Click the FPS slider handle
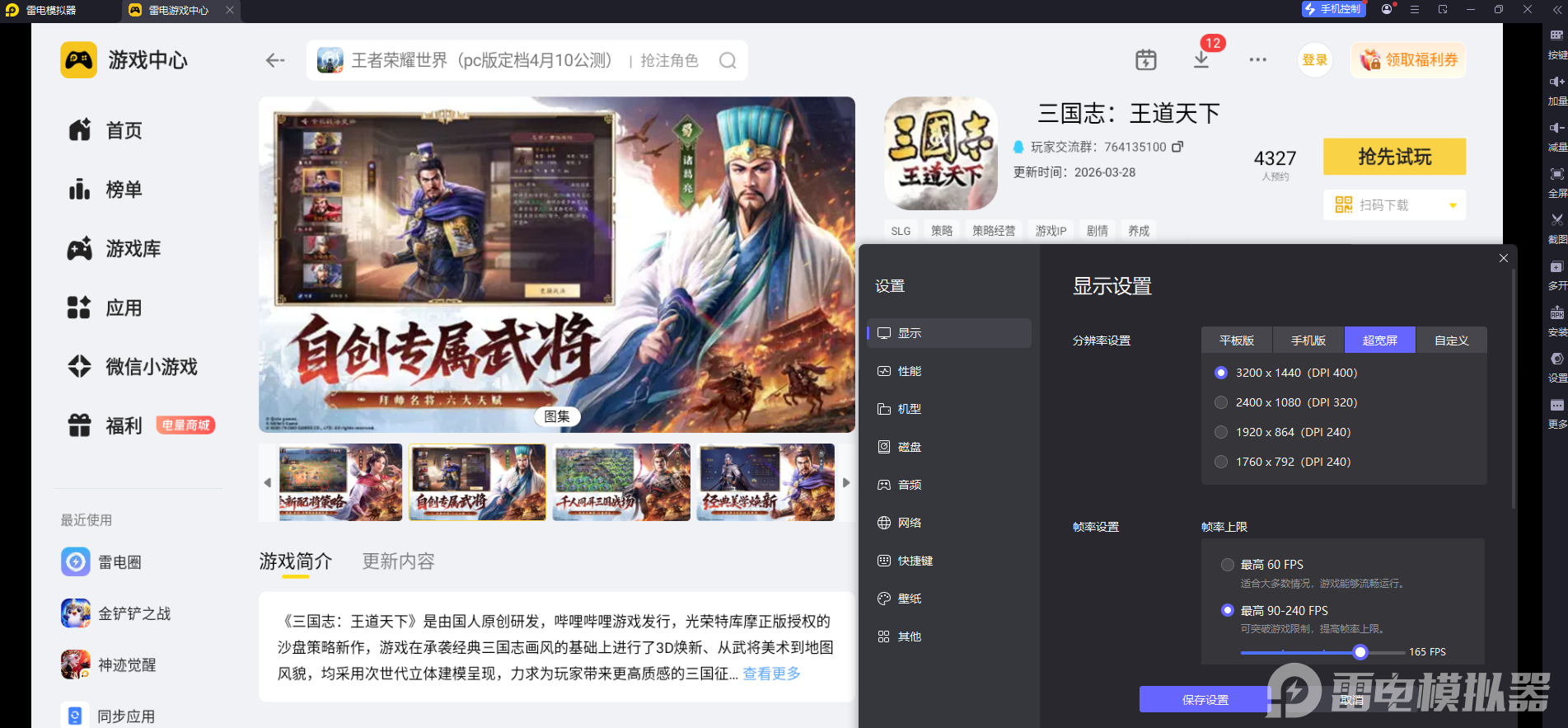Viewport: 1568px width, 728px height. coord(1360,652)
